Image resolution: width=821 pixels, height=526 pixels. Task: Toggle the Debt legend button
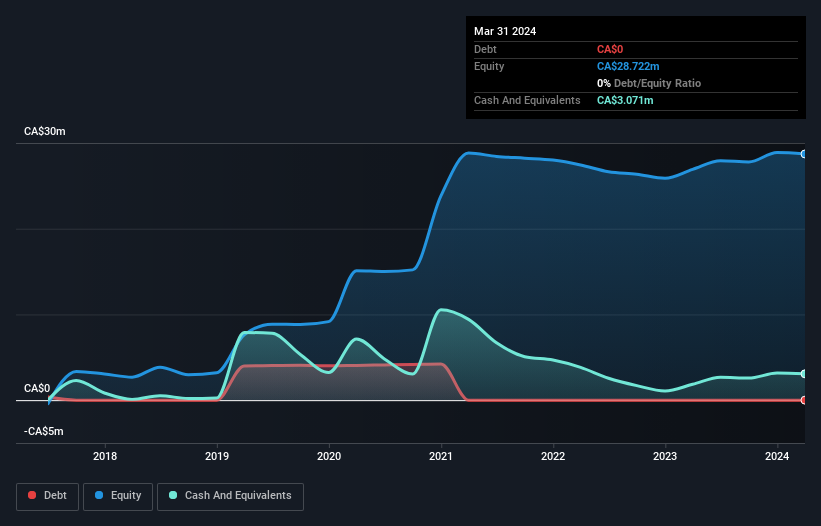coord(48,496)
